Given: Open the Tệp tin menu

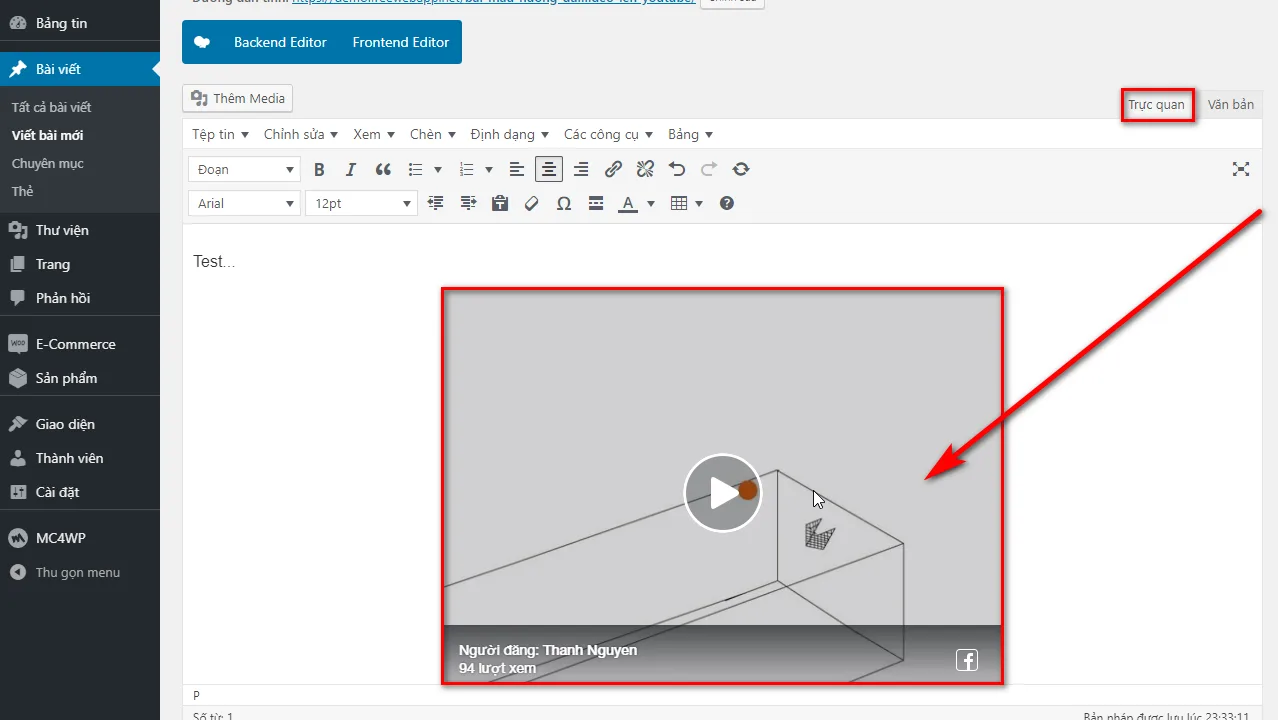Looking at the screenshot, I should pyautogui.click(x=220, y=134).
